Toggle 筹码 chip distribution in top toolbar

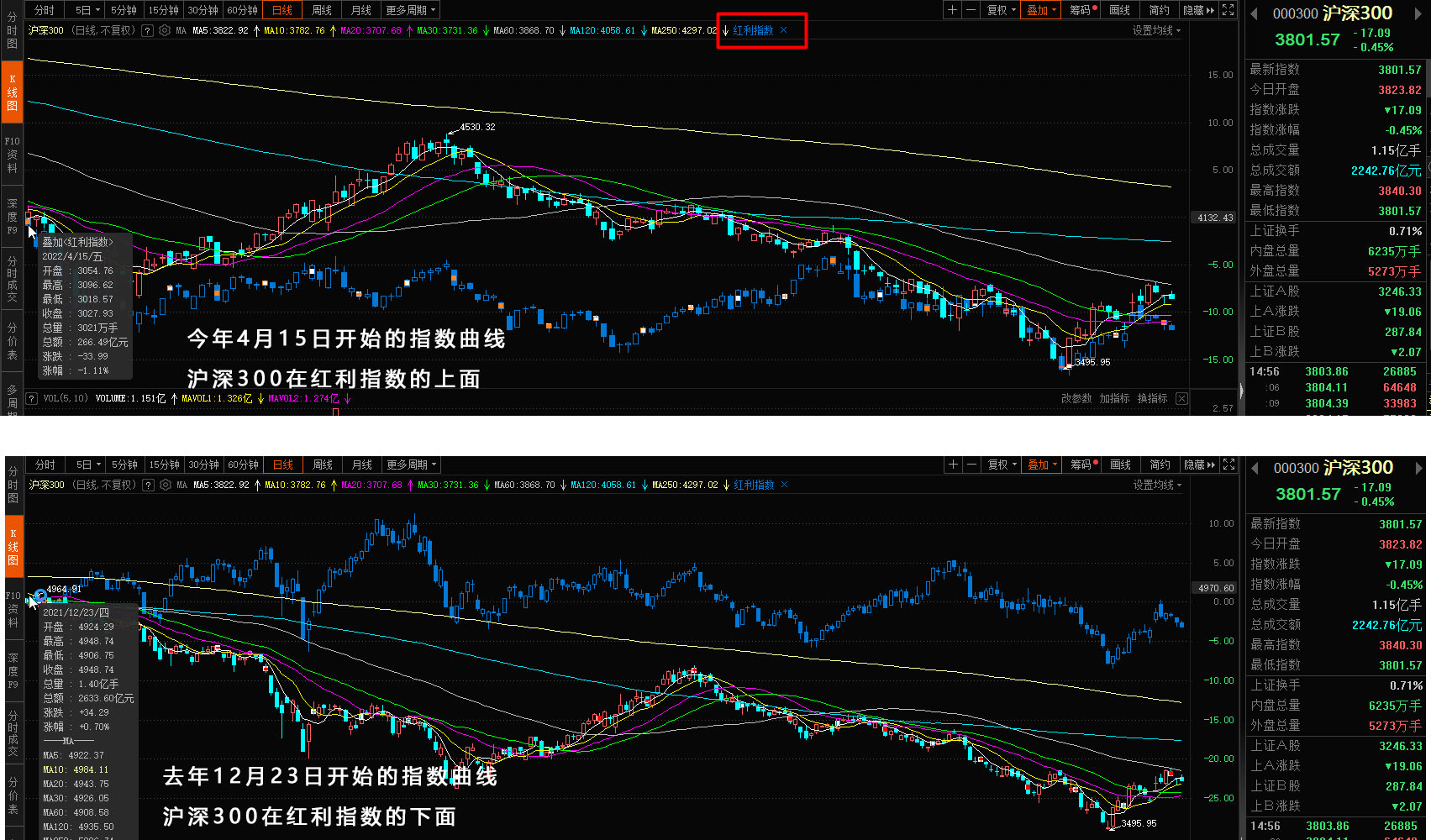tap(1083, 10)
